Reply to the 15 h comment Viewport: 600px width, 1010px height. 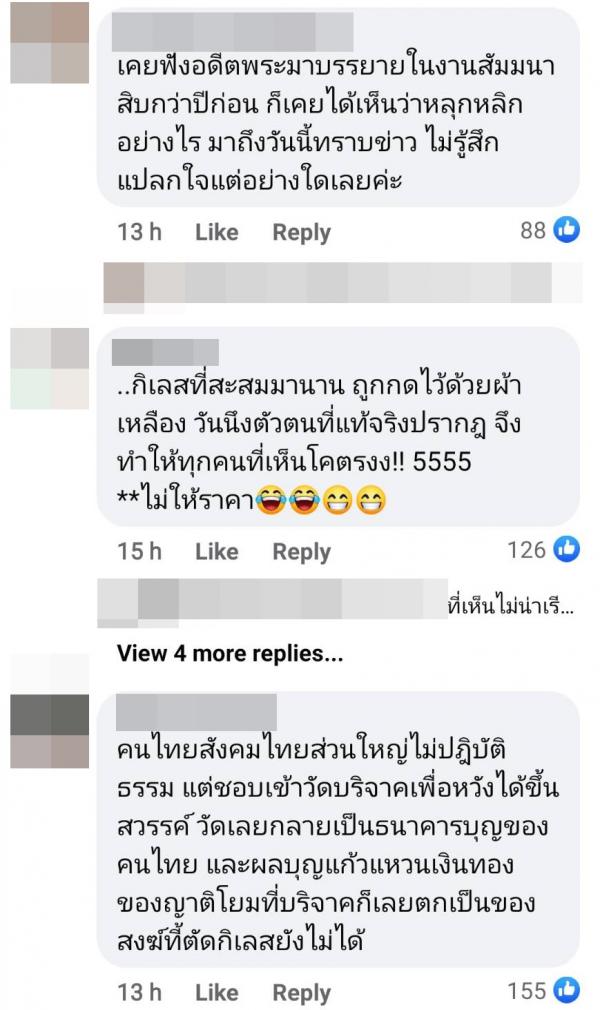(302, 552)
